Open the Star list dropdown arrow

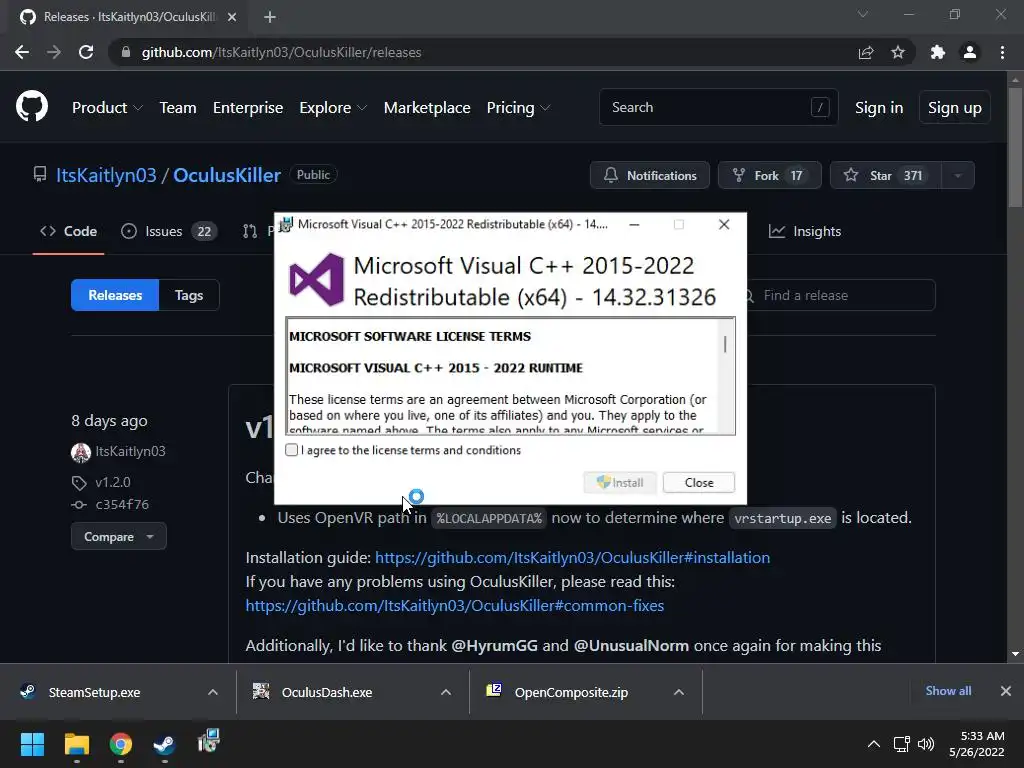(x=958, y=175)
